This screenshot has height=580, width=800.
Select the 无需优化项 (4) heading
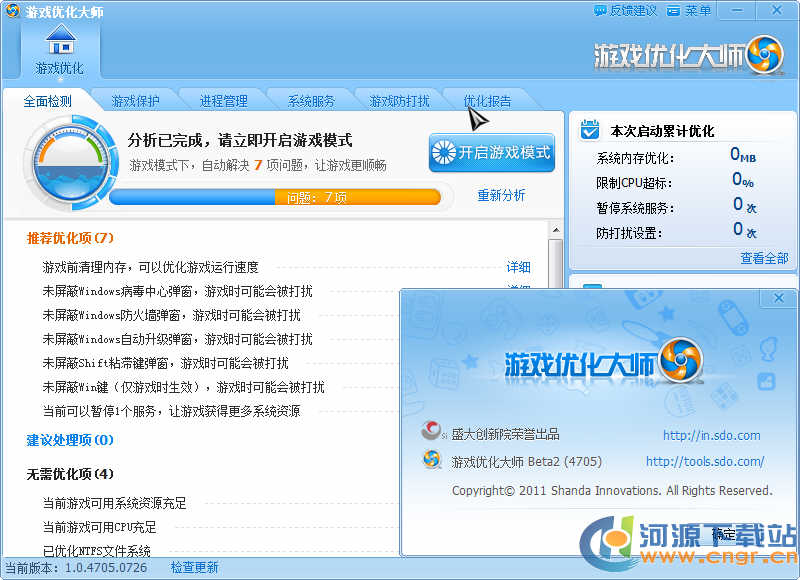pos(70,474)
